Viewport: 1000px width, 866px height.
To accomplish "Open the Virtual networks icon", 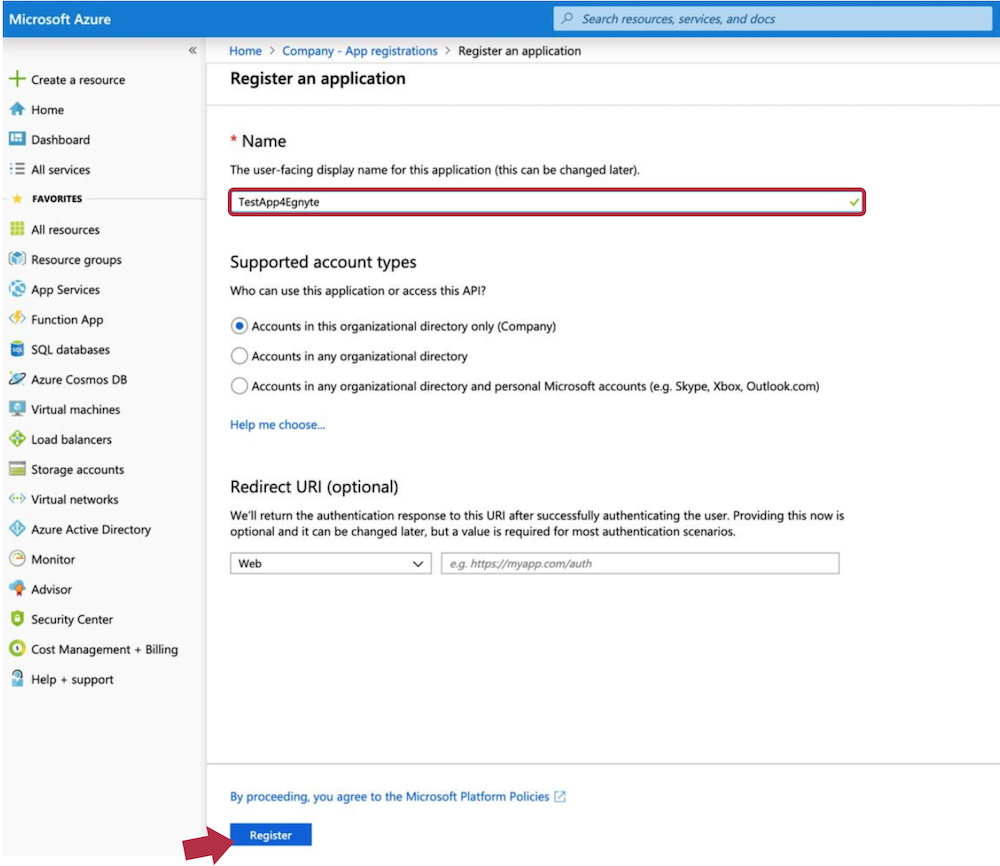I will [17, 499].
